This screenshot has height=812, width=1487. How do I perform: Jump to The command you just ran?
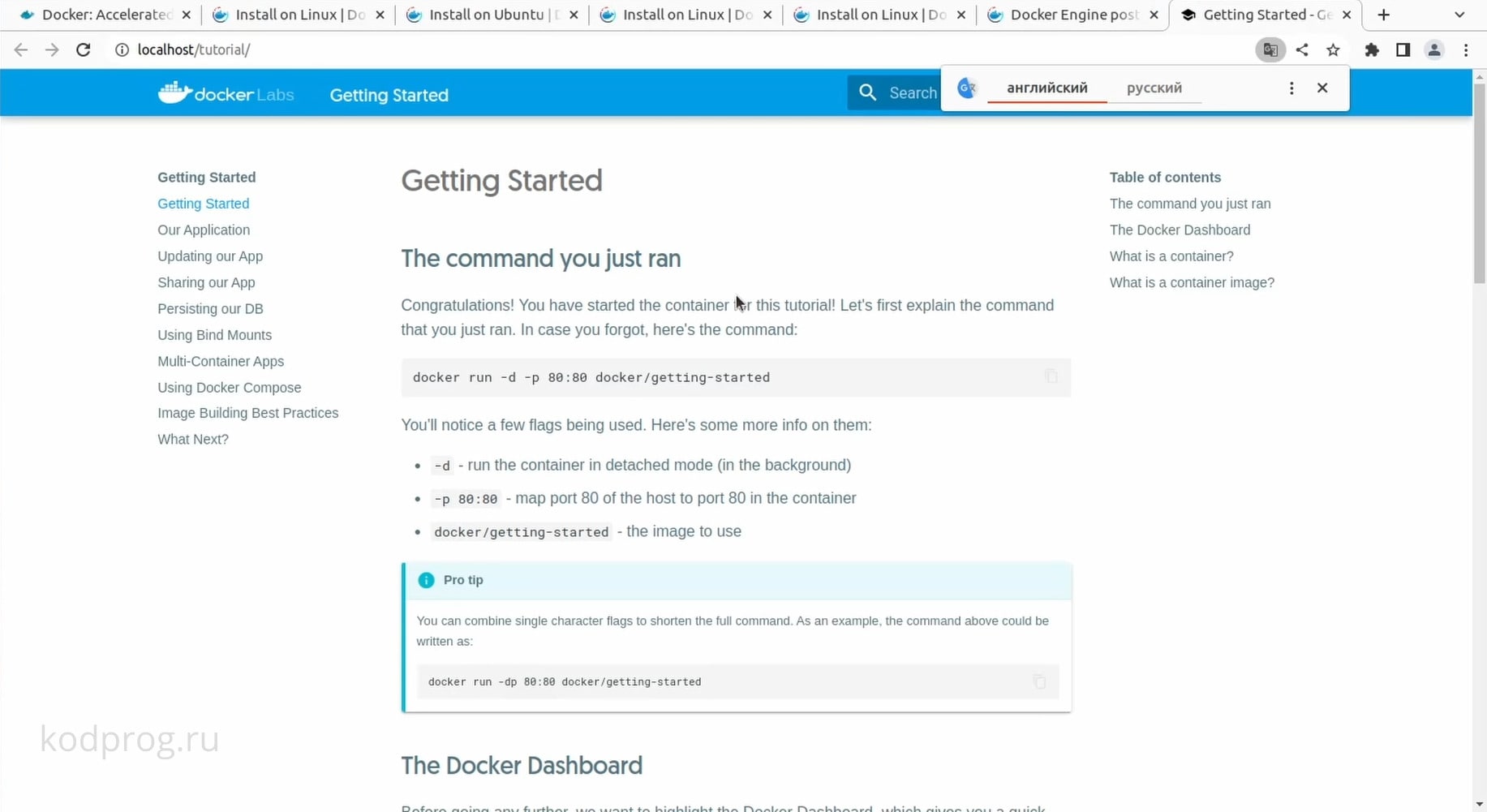(1190, 204)
